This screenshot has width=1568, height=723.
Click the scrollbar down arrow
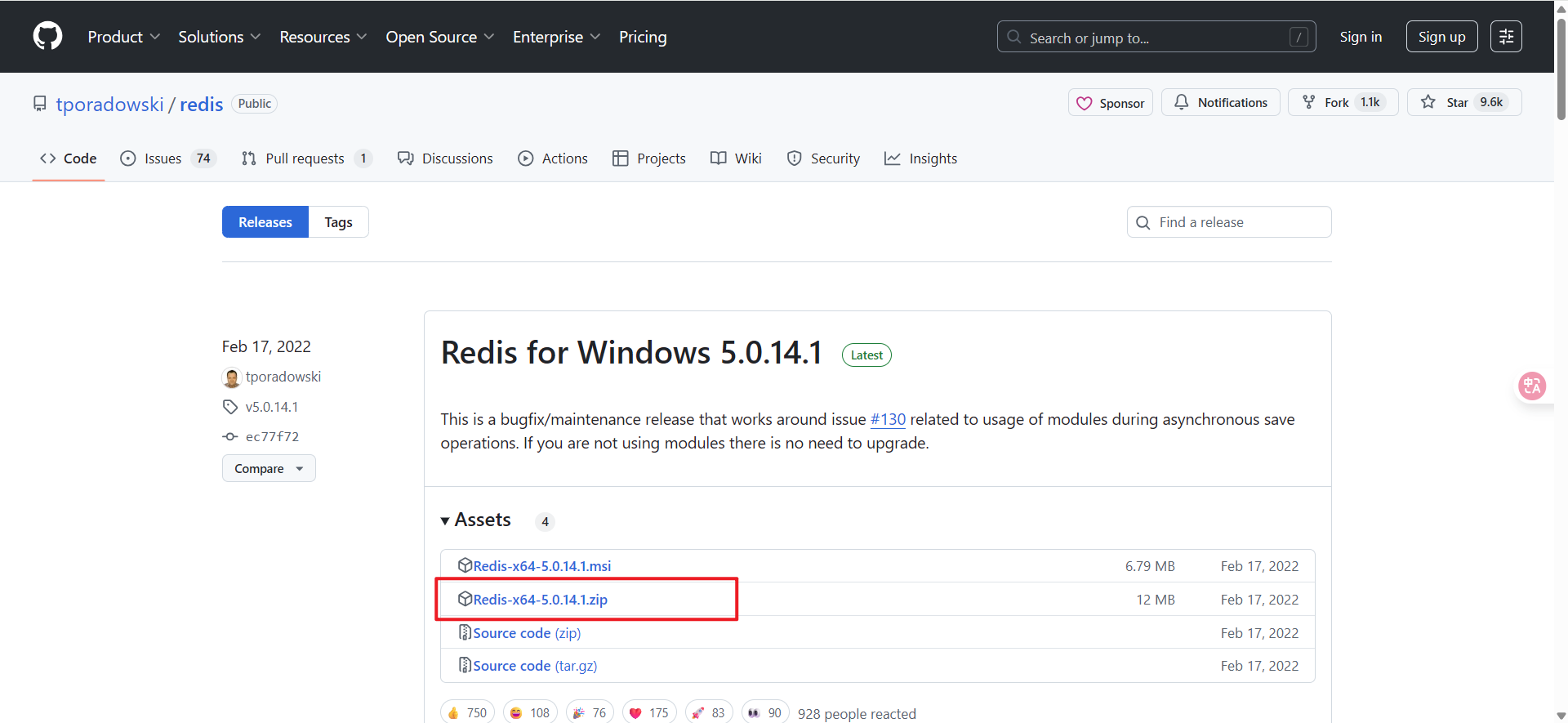point(1561,716)
